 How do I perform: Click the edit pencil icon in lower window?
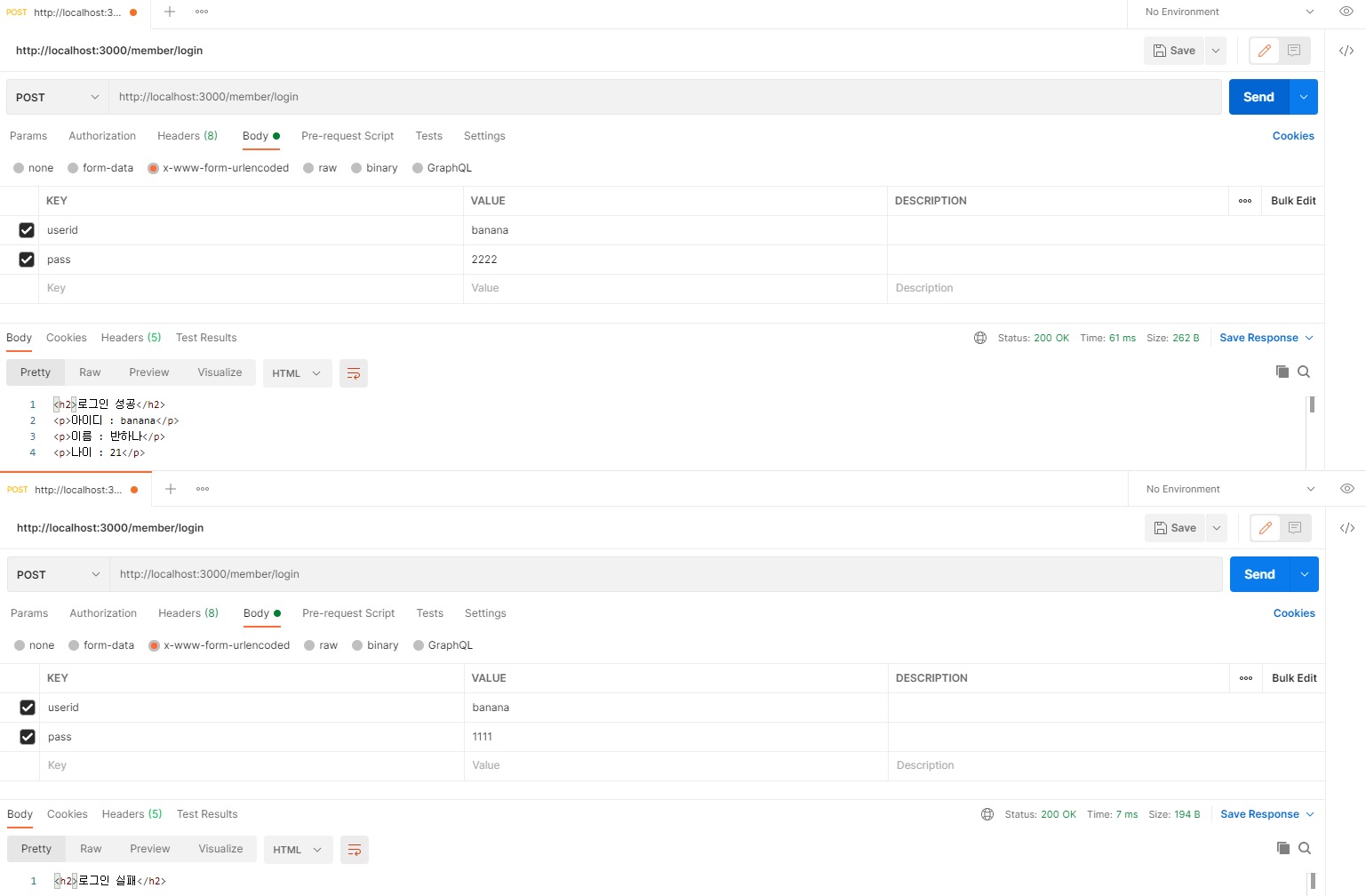[1265, 528]
